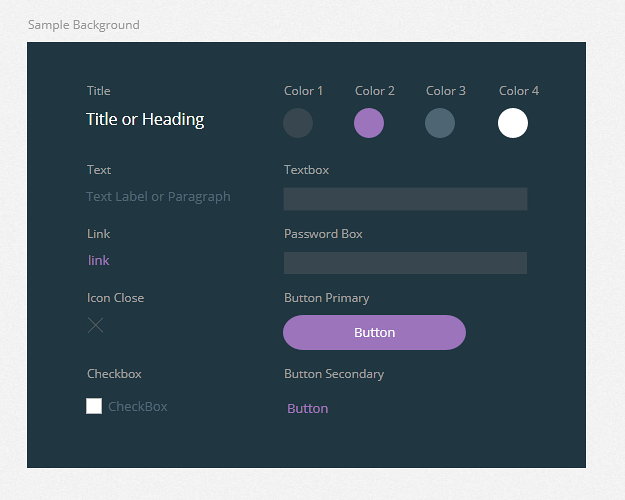Click the Sample Background heading
The width and height of the screenshot is (625, 500).
84,25
